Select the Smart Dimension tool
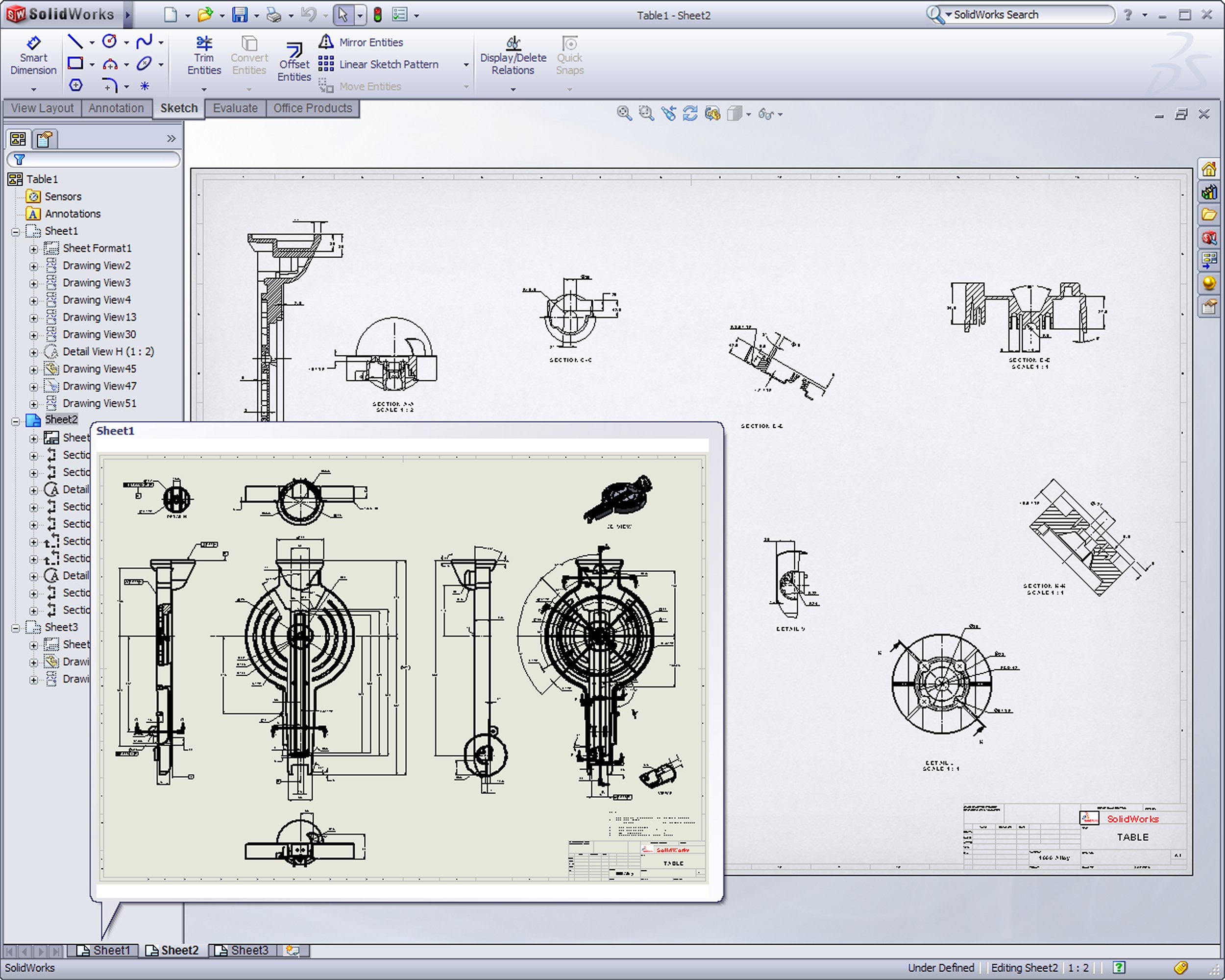 coord(33,56)
